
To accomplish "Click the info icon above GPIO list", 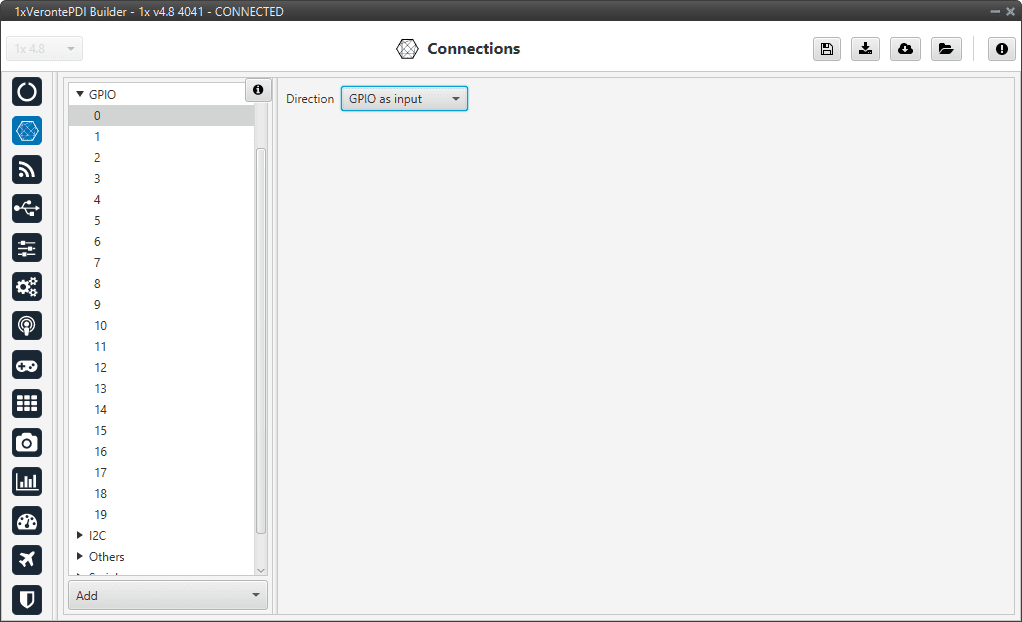I will pos(258,90).
